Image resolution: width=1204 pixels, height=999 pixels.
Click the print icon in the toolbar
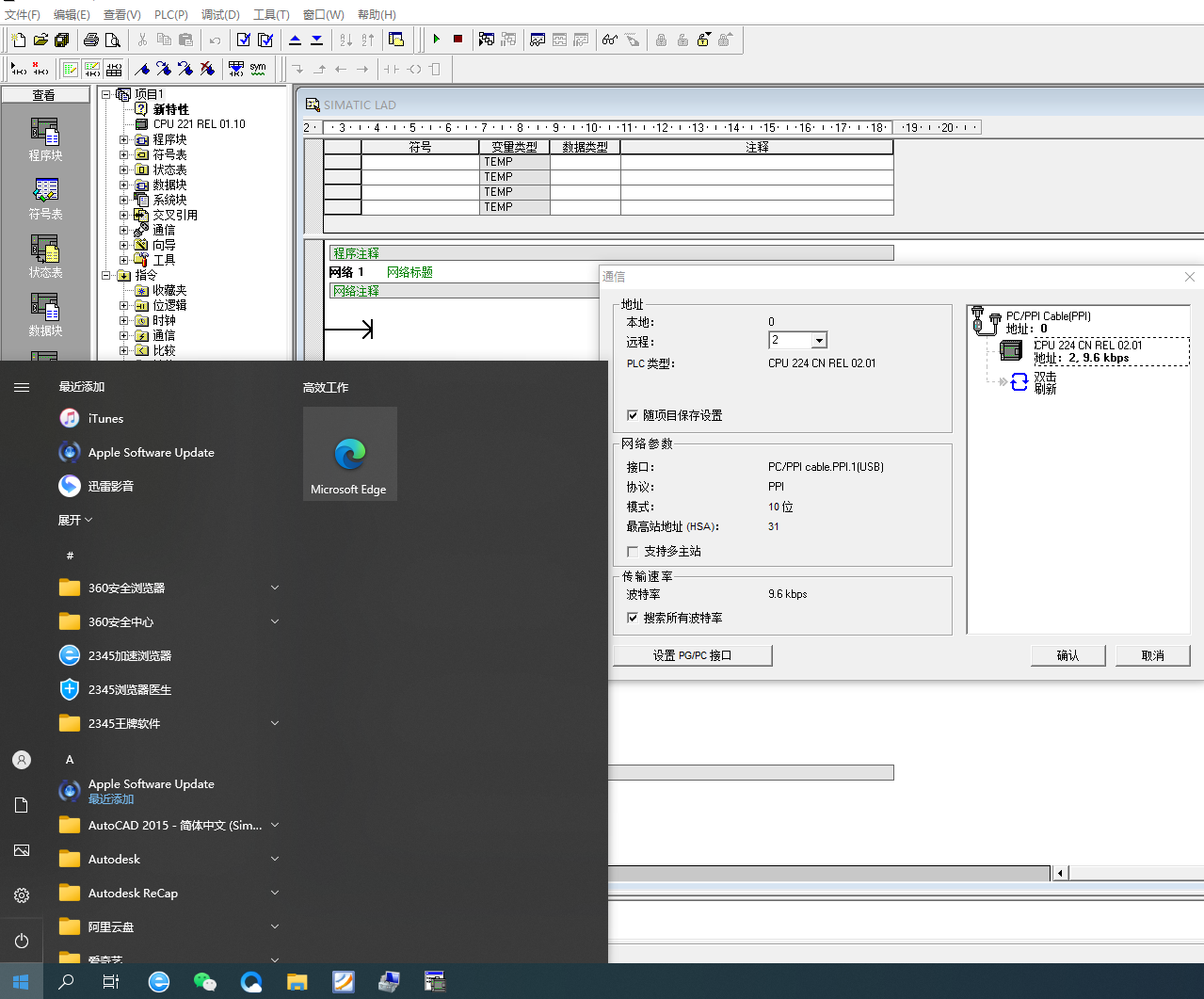[x=91, y=40]
